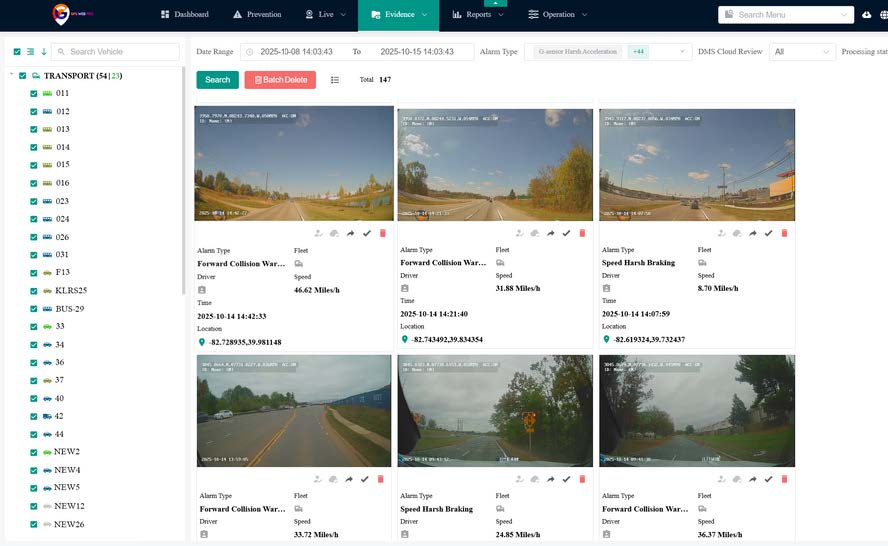Uncheck the TRANSPORT group checkbox
The width and height of the screenshot is (888, 546).
[x=22, y=75]
